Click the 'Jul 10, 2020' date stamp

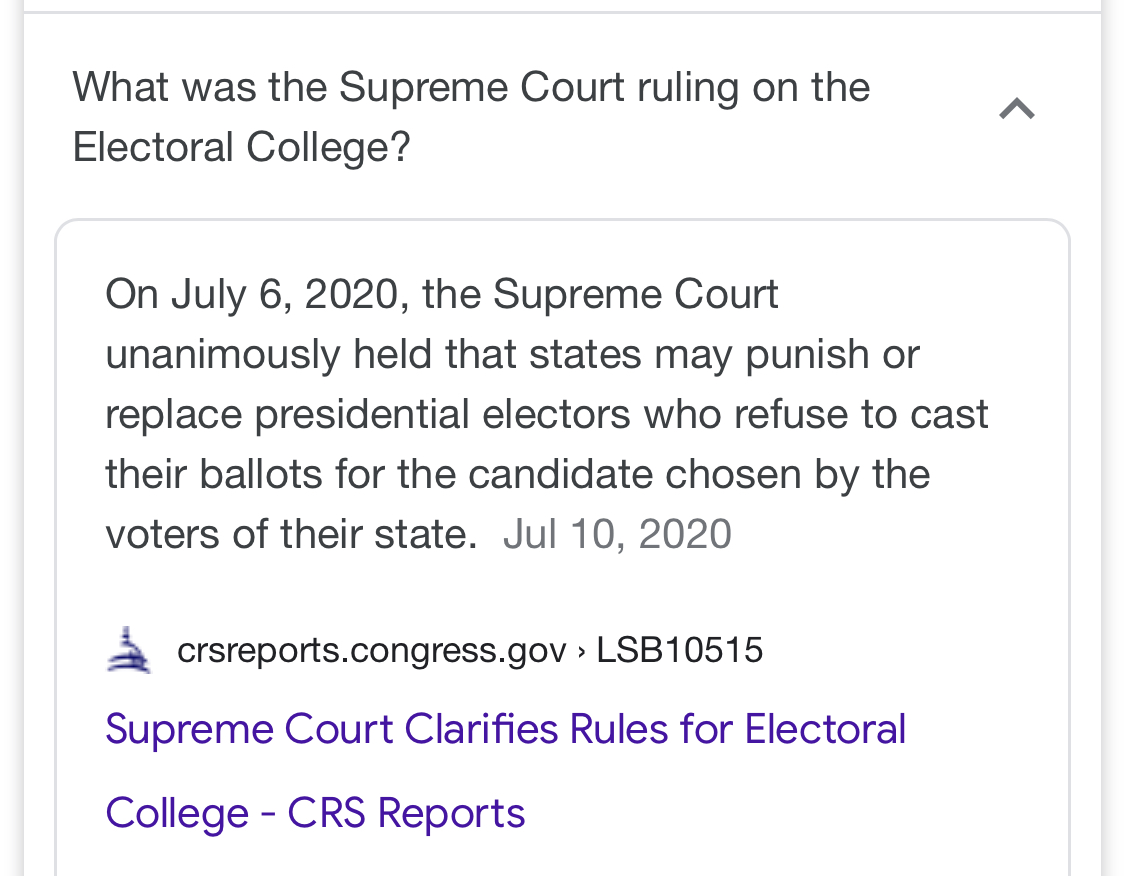click(617, 534)
